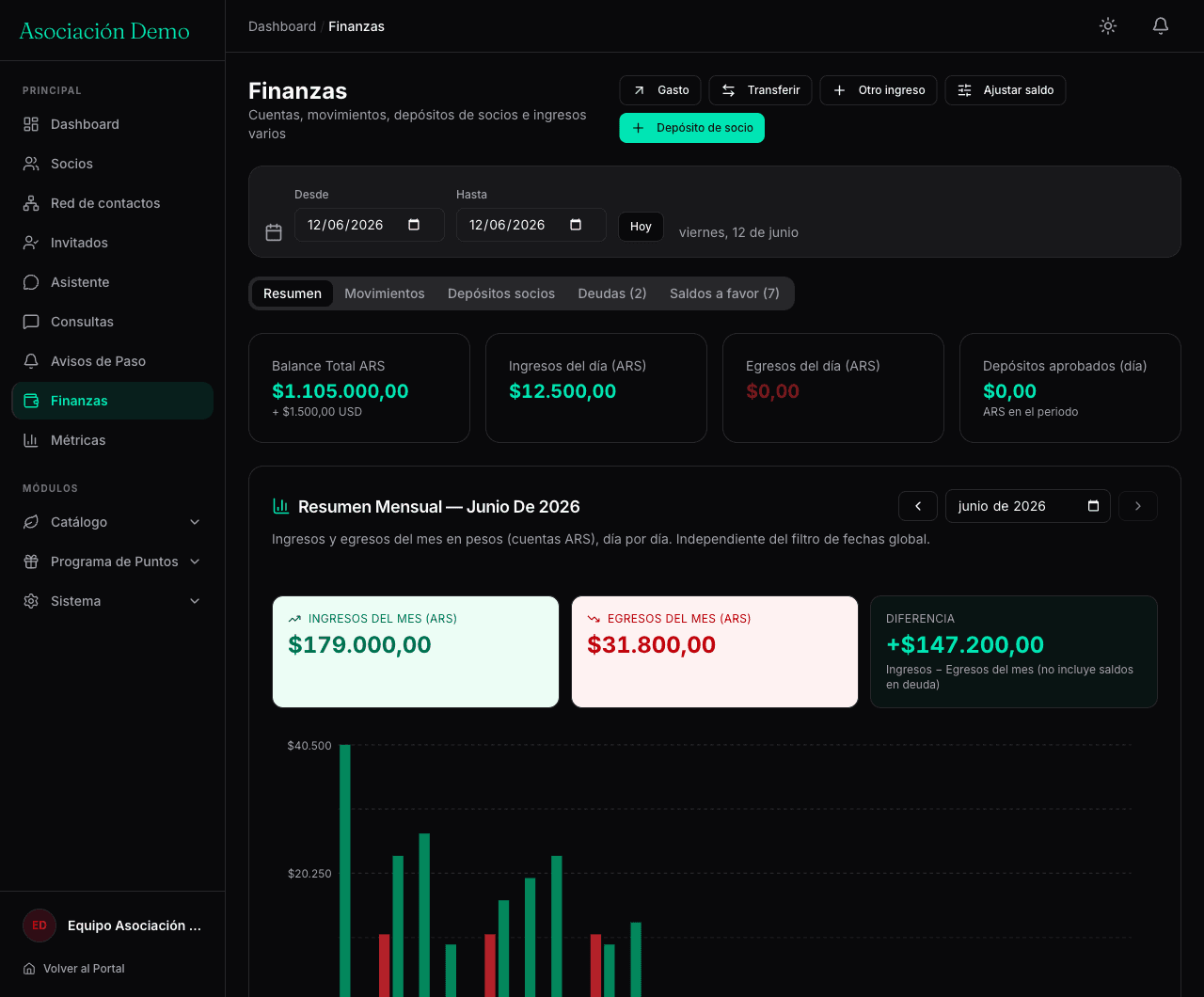Click the Depósitos aprobados (día) card

(1070, 388)
